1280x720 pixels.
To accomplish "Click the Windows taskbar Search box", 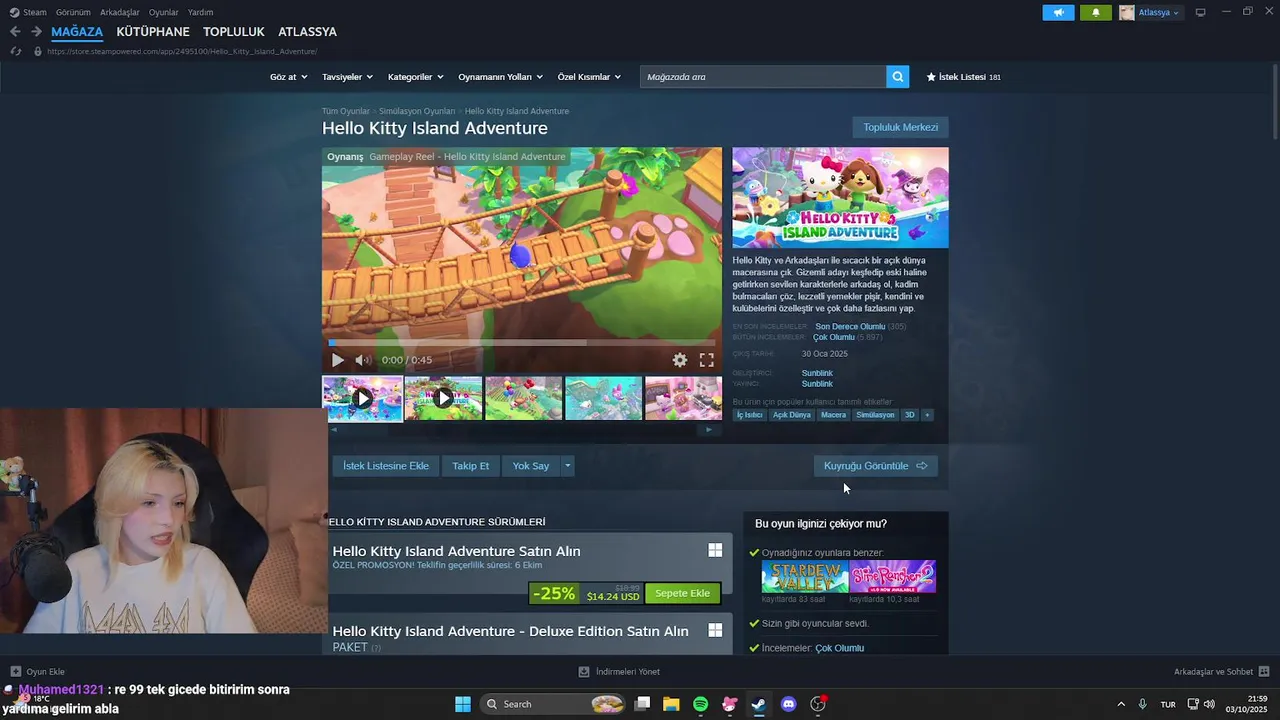I will 553,704.
